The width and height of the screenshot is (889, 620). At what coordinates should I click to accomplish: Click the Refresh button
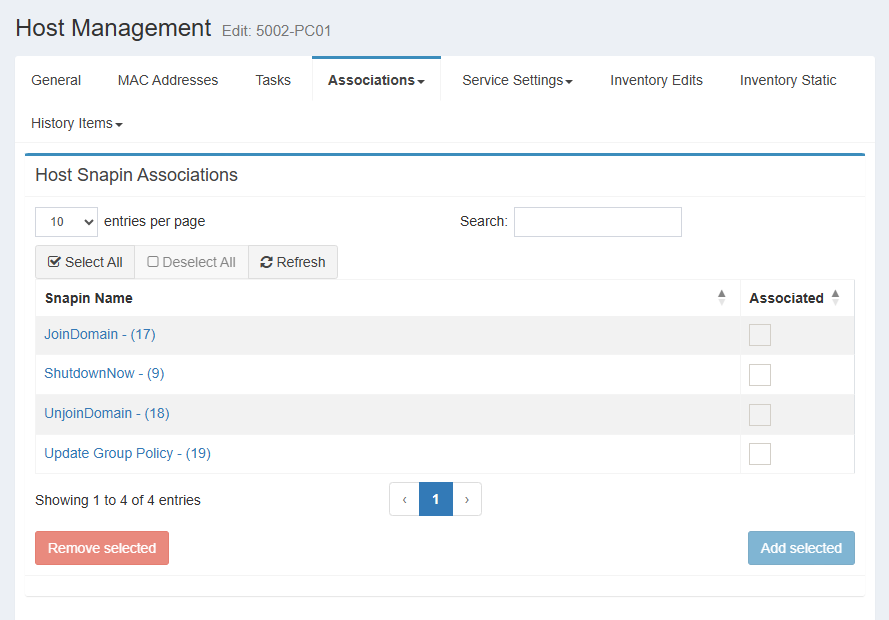pyautogui.click(x=293, y=262)
